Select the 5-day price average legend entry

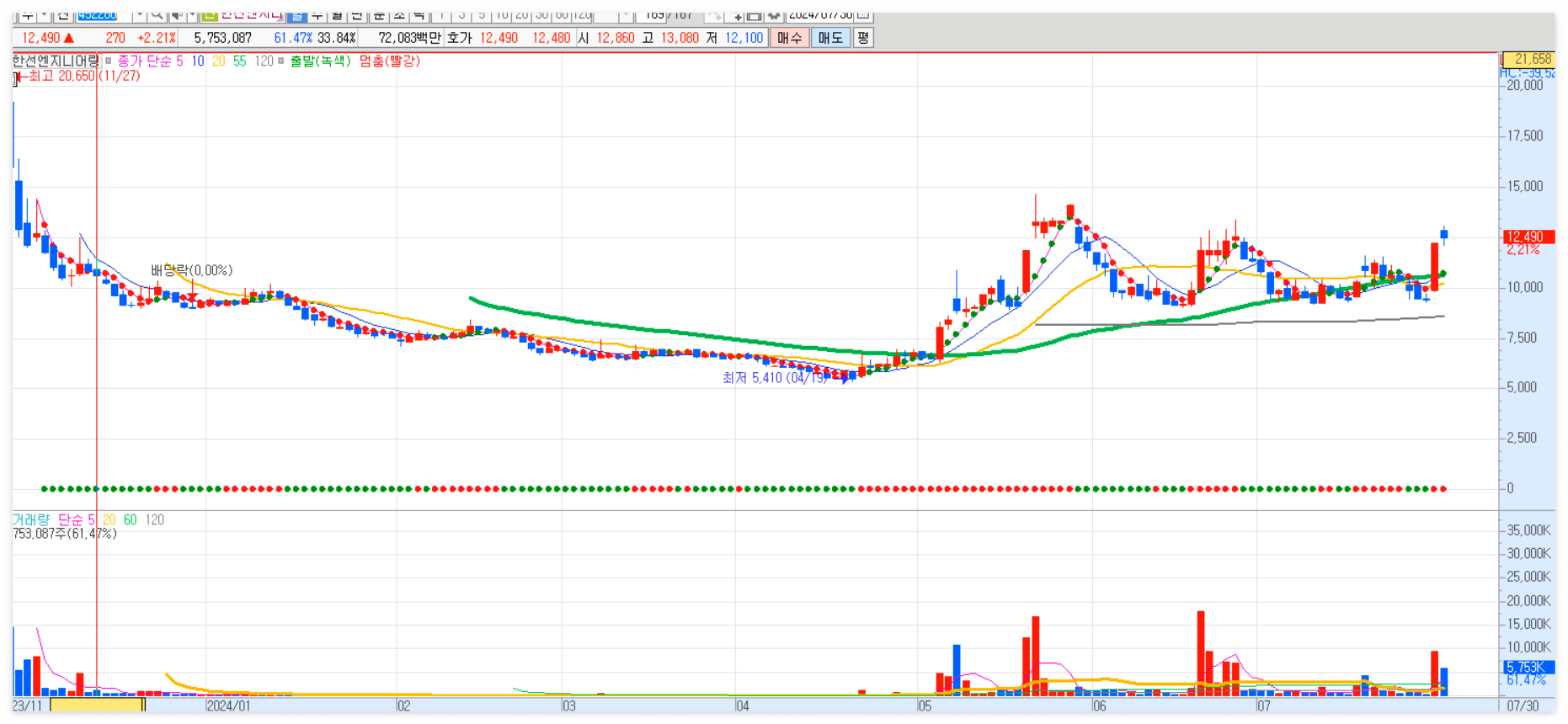click(179, 61)
